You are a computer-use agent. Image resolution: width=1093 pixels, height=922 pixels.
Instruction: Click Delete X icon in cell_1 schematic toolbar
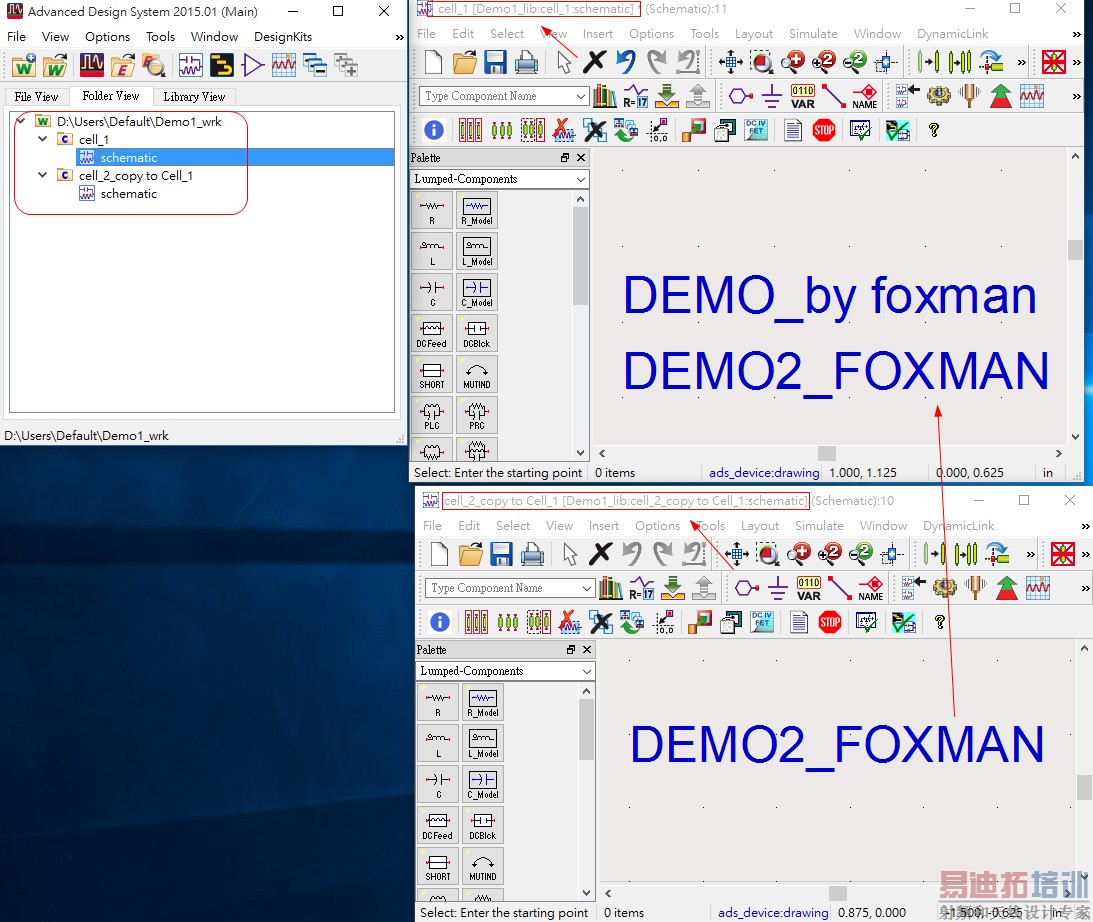[x=594, y=62]
